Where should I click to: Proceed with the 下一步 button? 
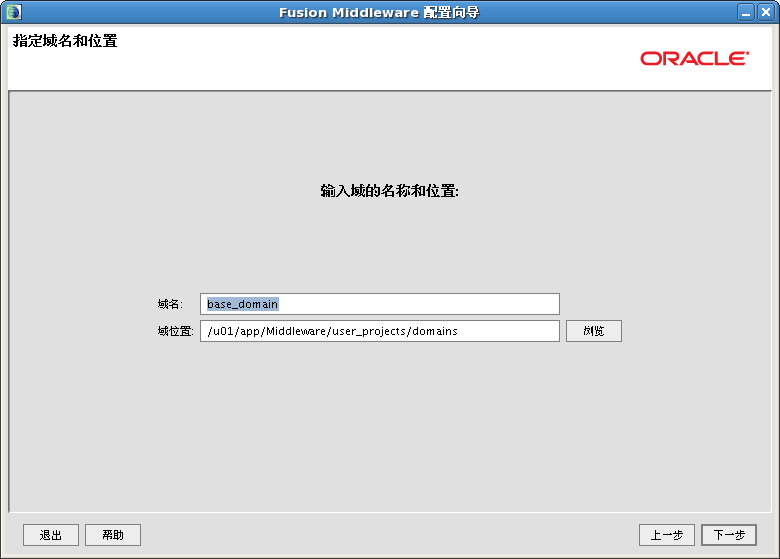coord(729,535)
